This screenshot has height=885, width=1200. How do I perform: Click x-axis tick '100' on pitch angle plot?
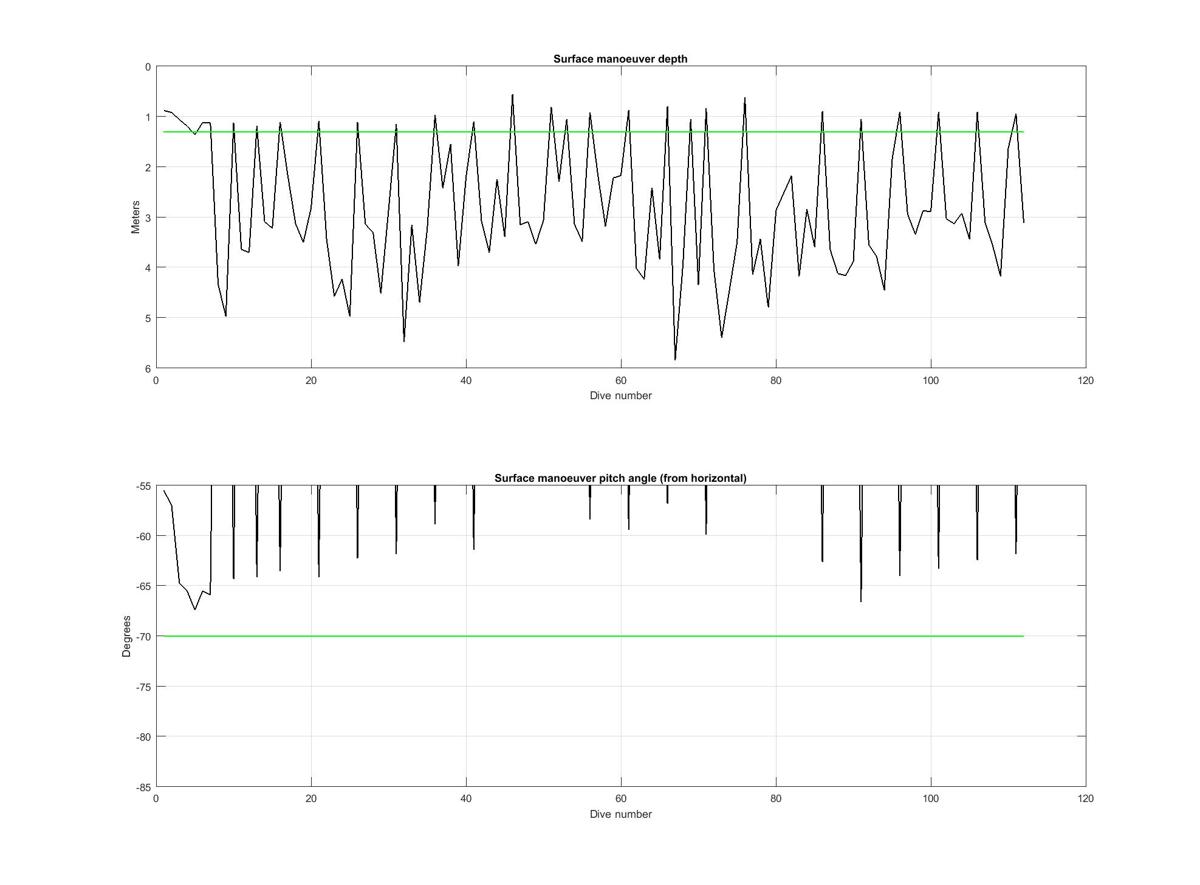pyautogui.click(x=931, y=799)
